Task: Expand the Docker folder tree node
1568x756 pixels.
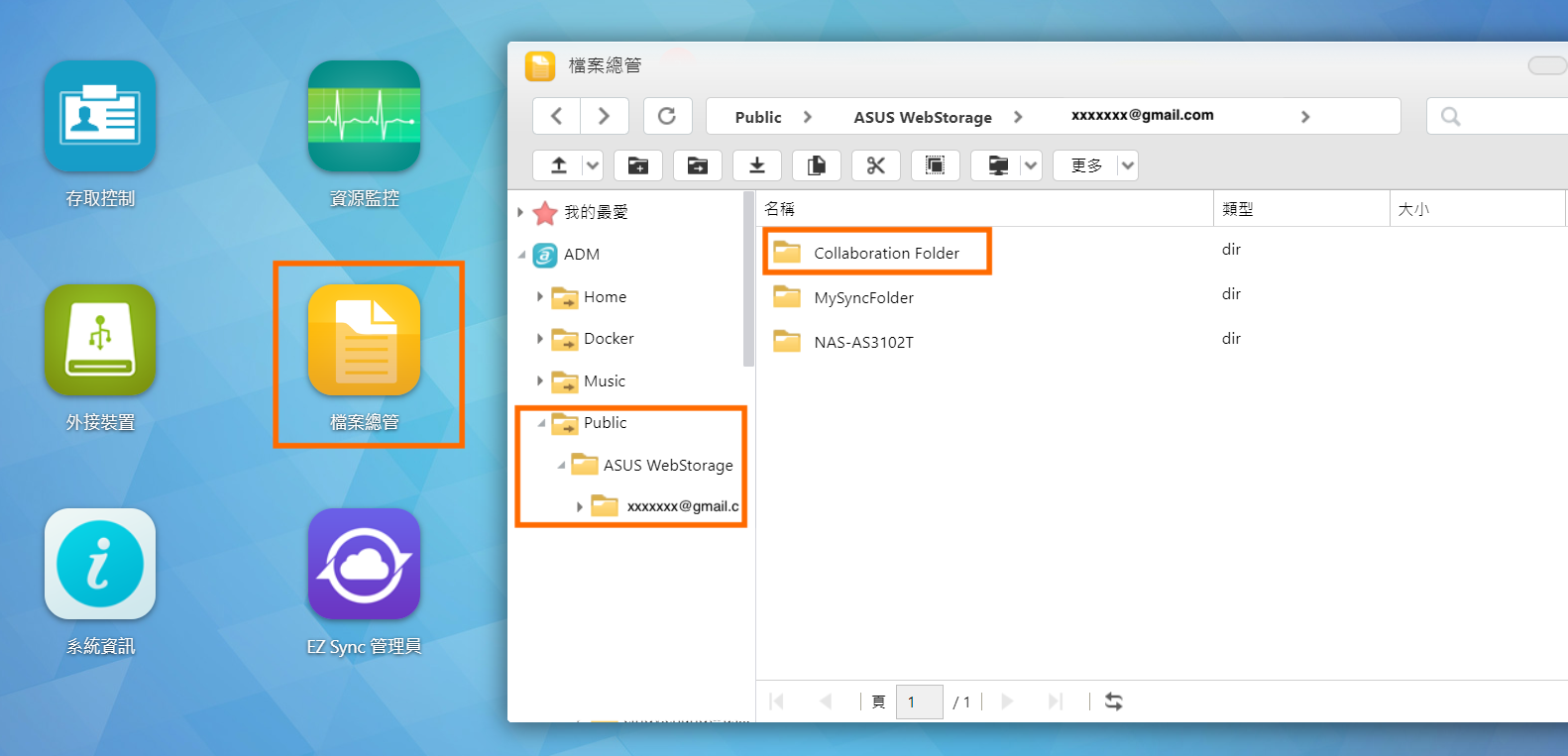Action: (x=540, y=339)
